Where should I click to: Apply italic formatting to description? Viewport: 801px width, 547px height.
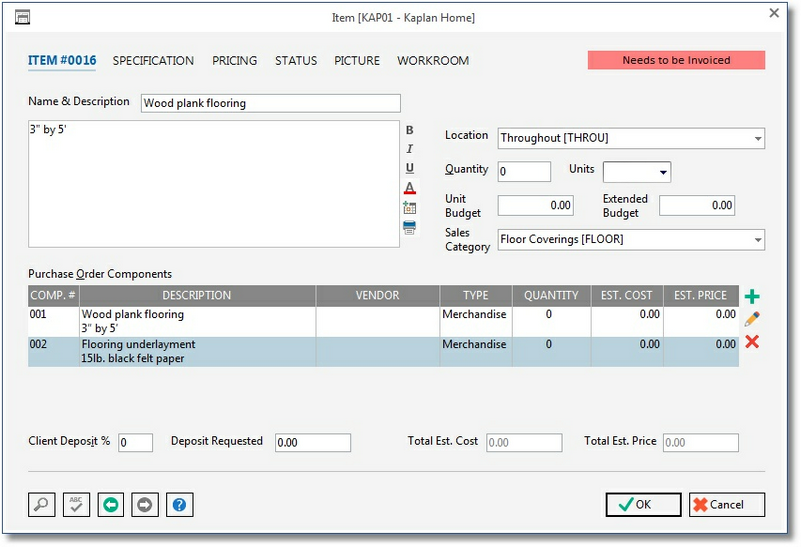click(x=409, y=149)
